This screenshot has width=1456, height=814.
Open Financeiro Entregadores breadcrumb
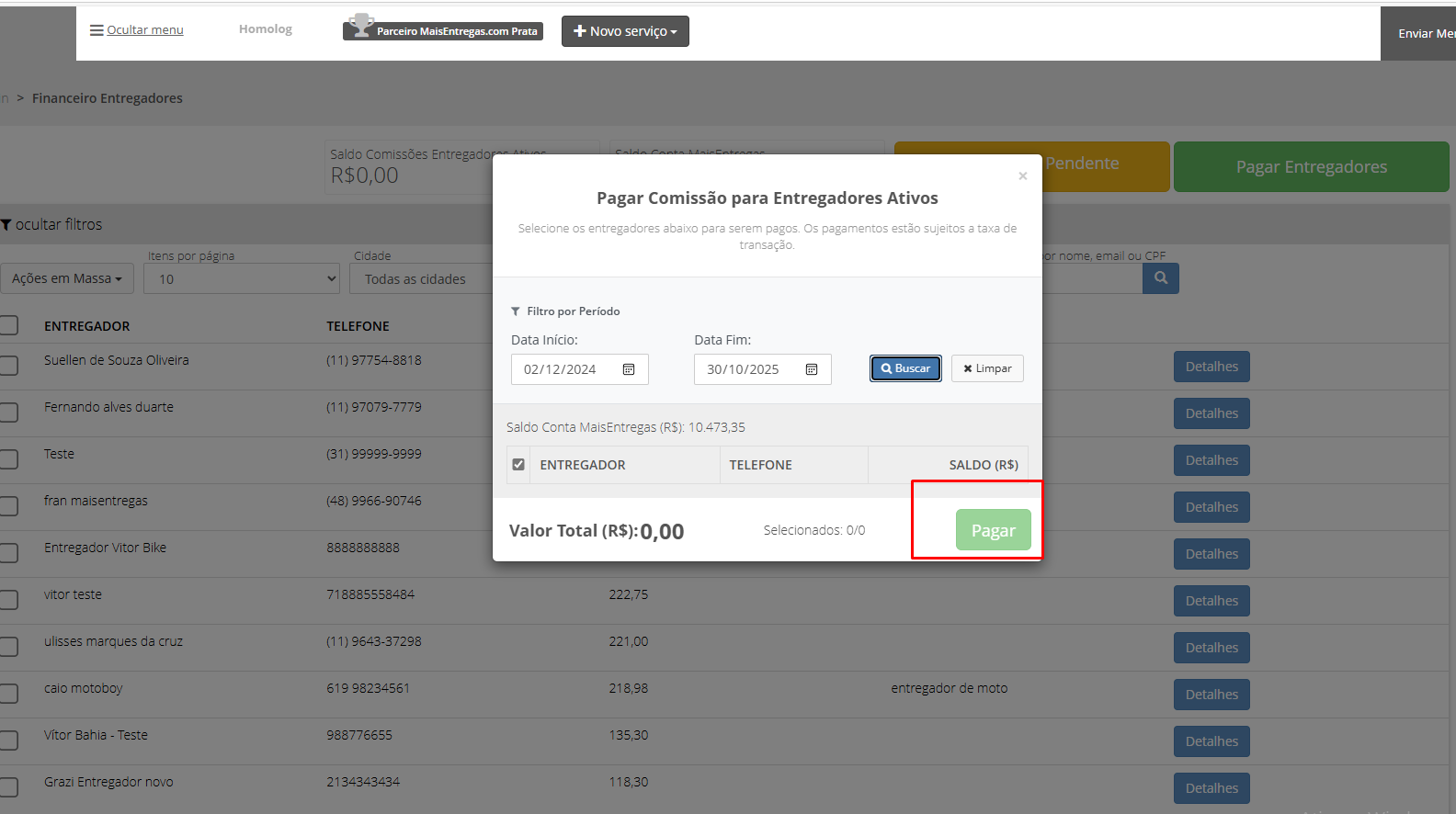pos(108,98)
